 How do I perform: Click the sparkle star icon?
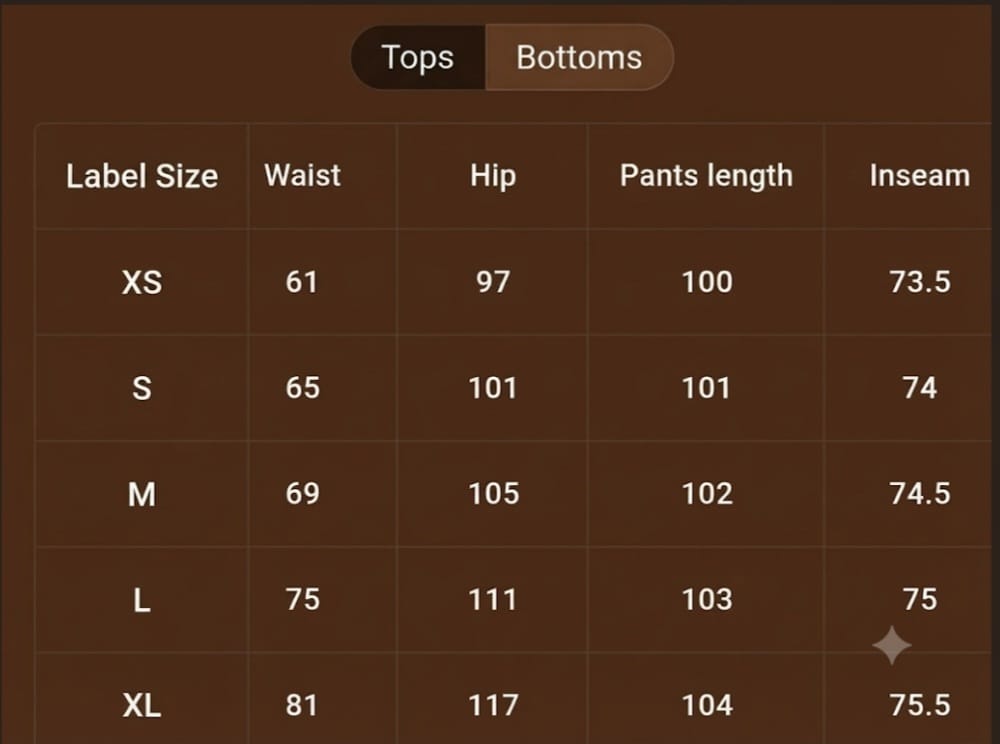[892, 645]
